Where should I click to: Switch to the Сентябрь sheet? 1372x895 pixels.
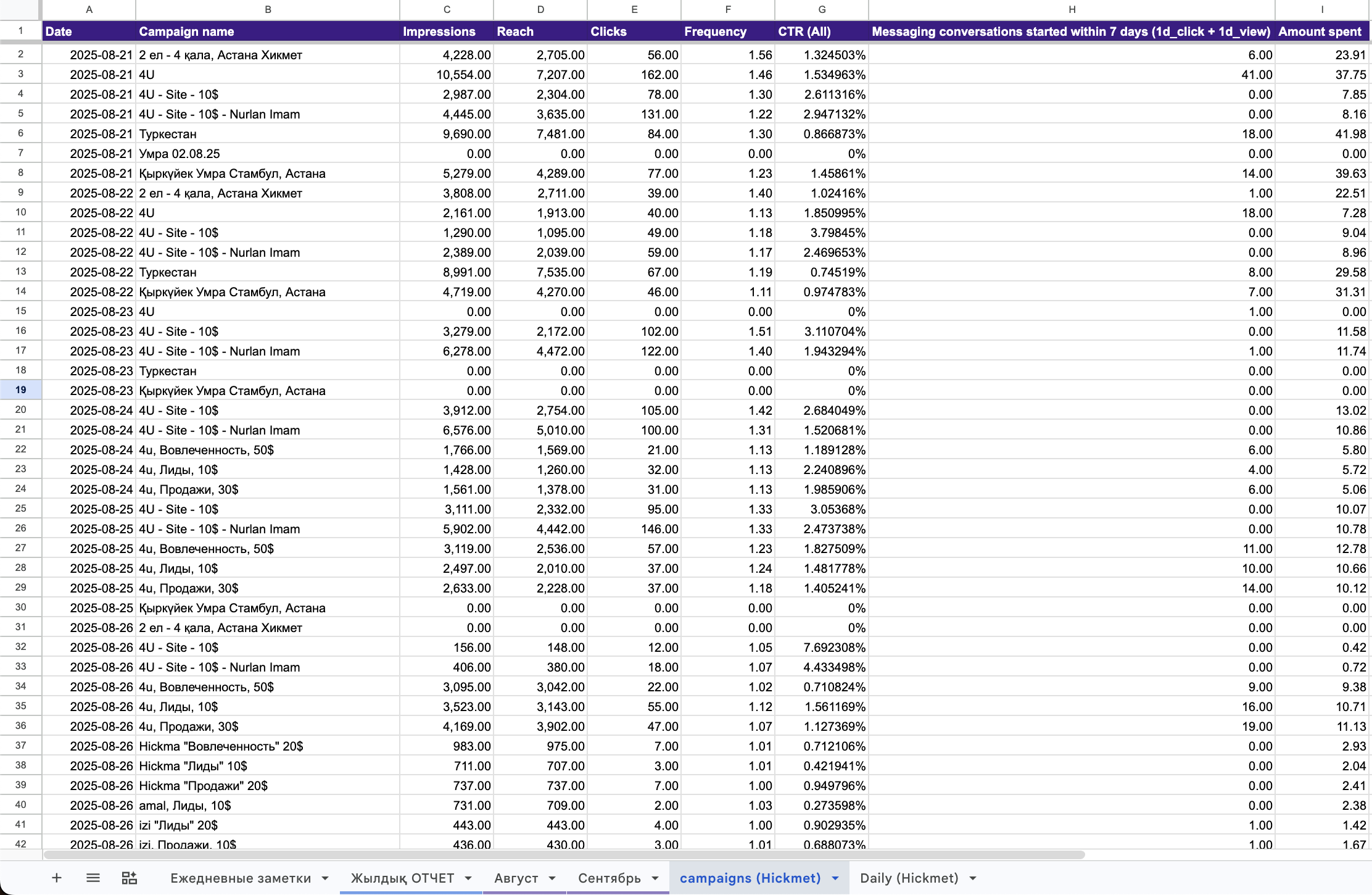tap(610, 878)
